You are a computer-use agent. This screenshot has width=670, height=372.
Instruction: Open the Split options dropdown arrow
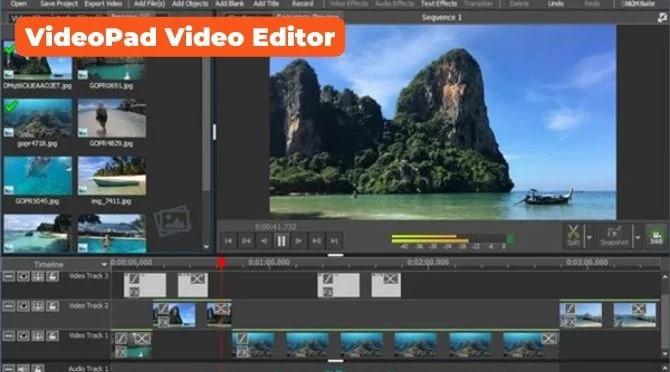589,237
